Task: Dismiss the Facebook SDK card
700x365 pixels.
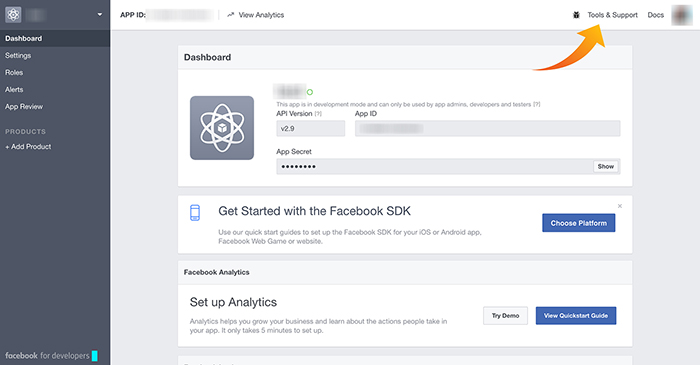Action: click(x=620, y=206)
